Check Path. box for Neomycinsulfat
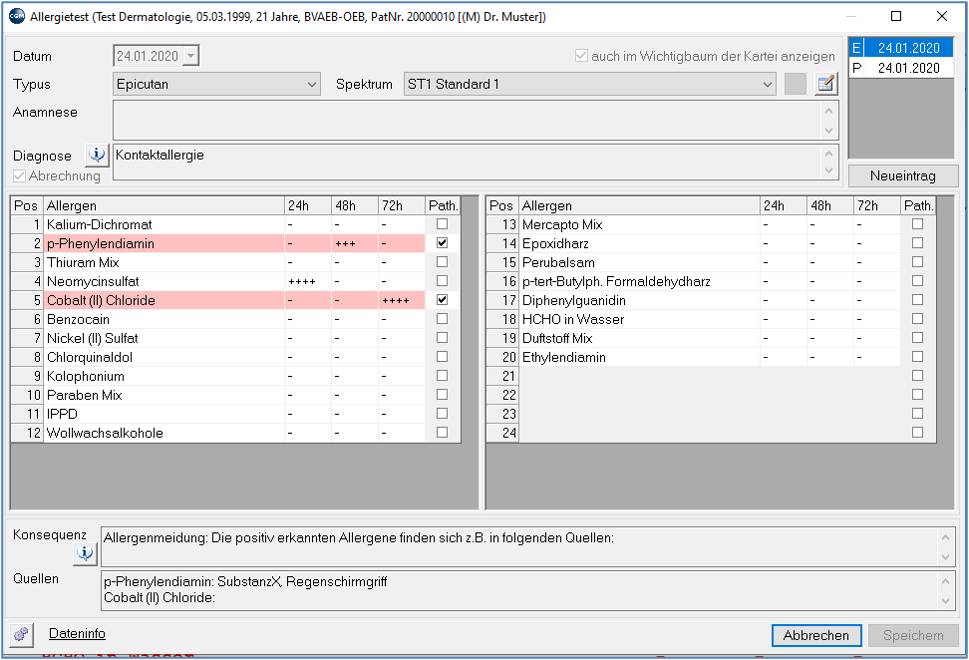This screenshot has width=969, height=660. (x=442, y=281)
